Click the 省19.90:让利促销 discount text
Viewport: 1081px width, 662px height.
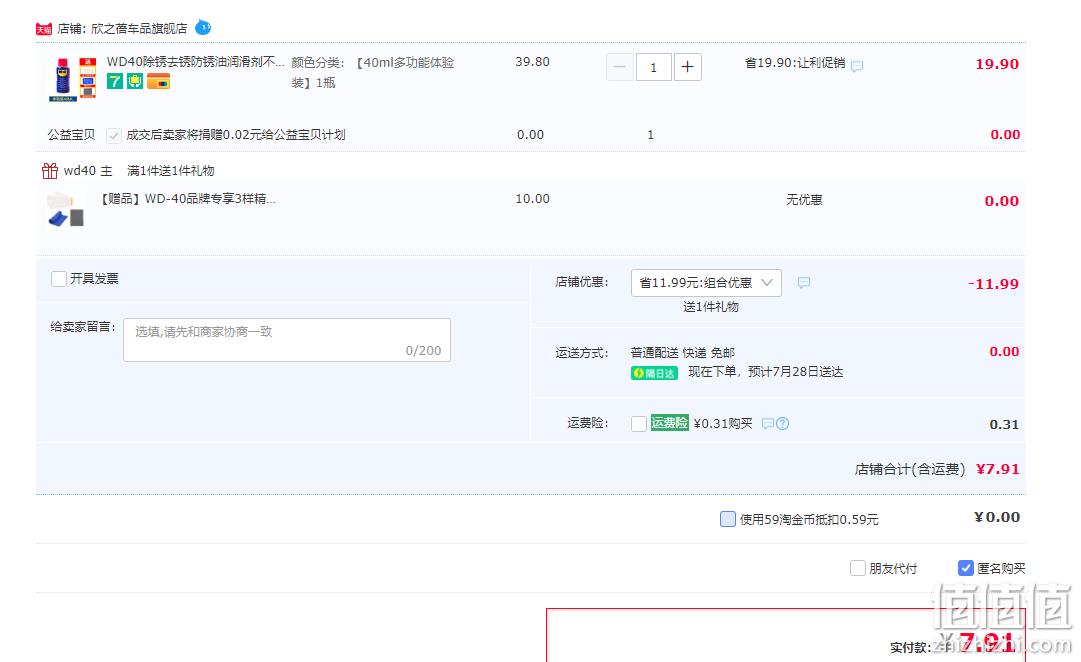(x=795, y=63)
